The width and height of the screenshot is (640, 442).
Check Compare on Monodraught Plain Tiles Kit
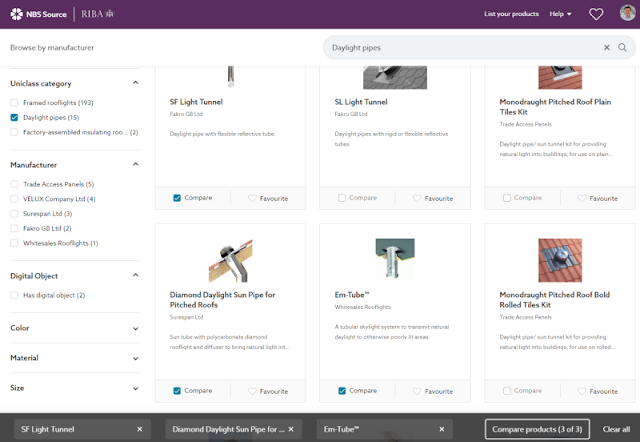507,198
